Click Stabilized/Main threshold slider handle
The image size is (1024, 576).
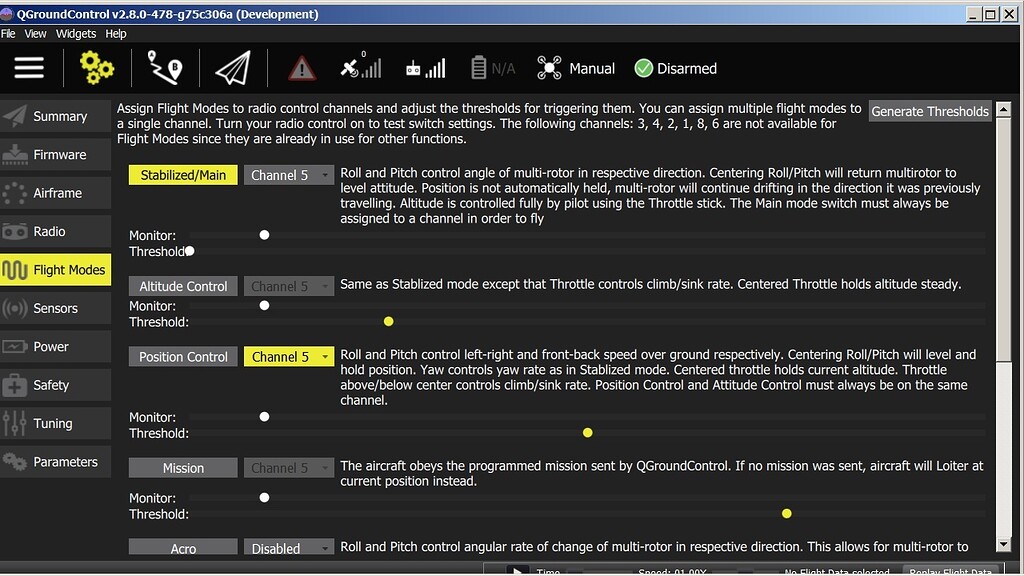pos(189,251)
